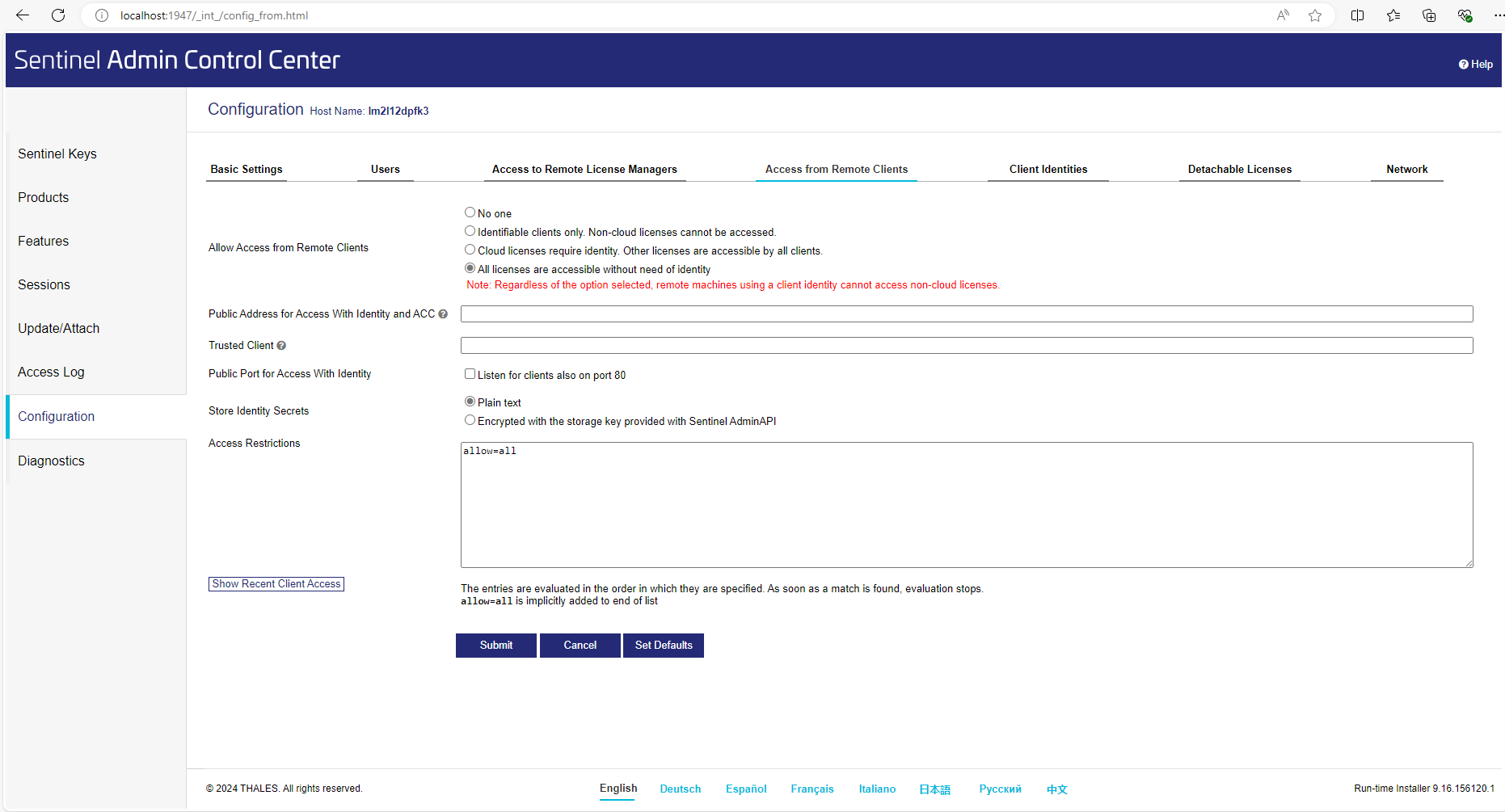Switch language to 日本語
Viewport: 1505px width, 812px height.
pos(935,789)
